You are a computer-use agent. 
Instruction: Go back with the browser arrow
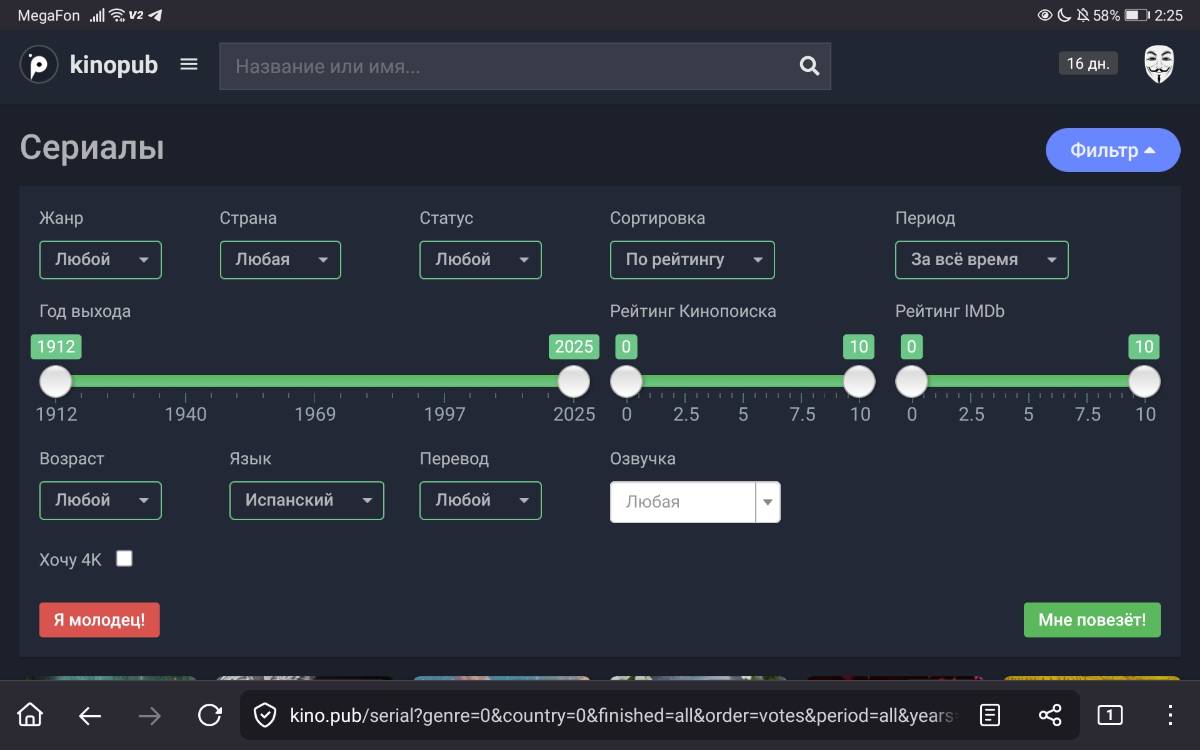coord(90,714)
